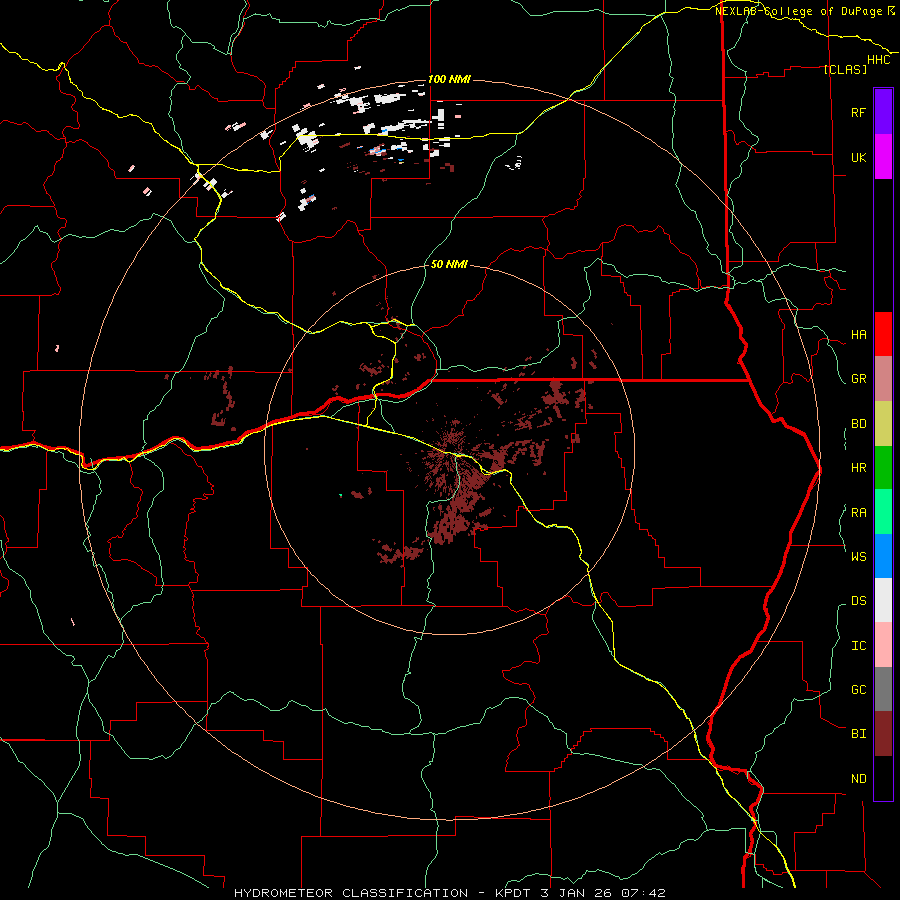Click the GC legend label
This screenshot has width=900, height=900.
858,689
